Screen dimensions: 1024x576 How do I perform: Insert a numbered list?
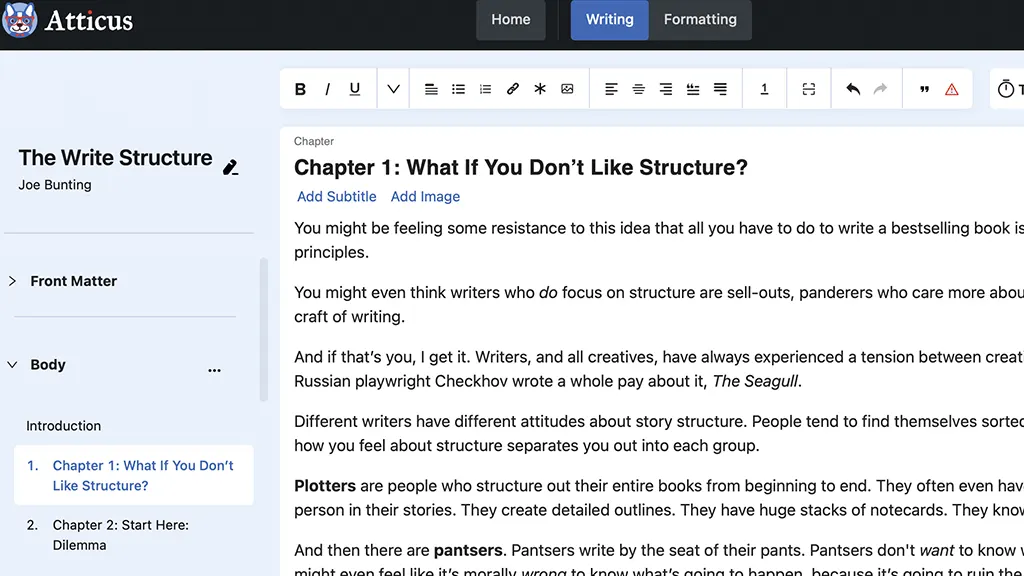click(x=485, y=89)
